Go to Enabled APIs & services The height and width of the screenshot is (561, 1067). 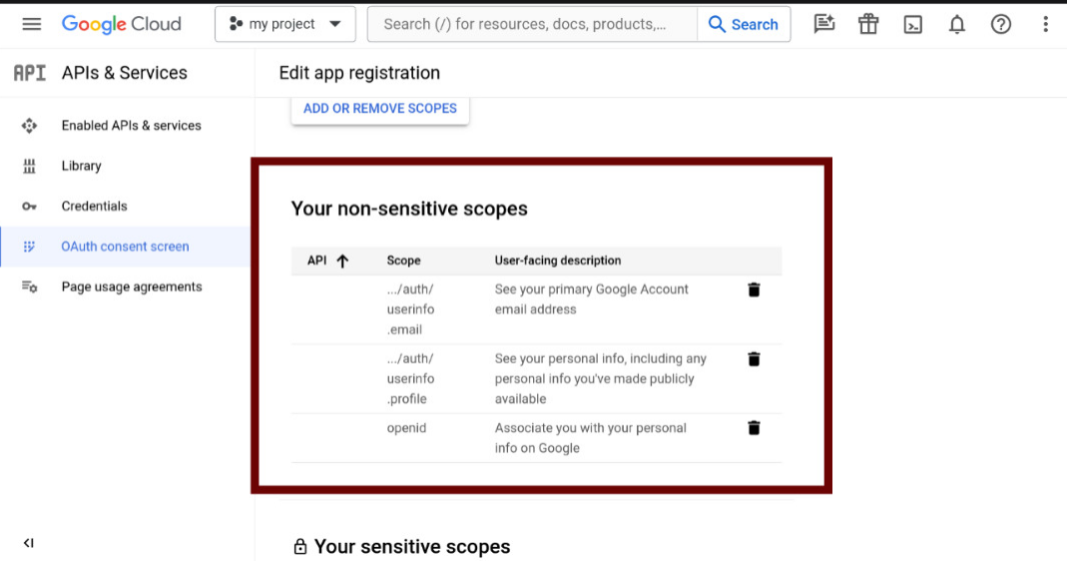coord(131,126)
